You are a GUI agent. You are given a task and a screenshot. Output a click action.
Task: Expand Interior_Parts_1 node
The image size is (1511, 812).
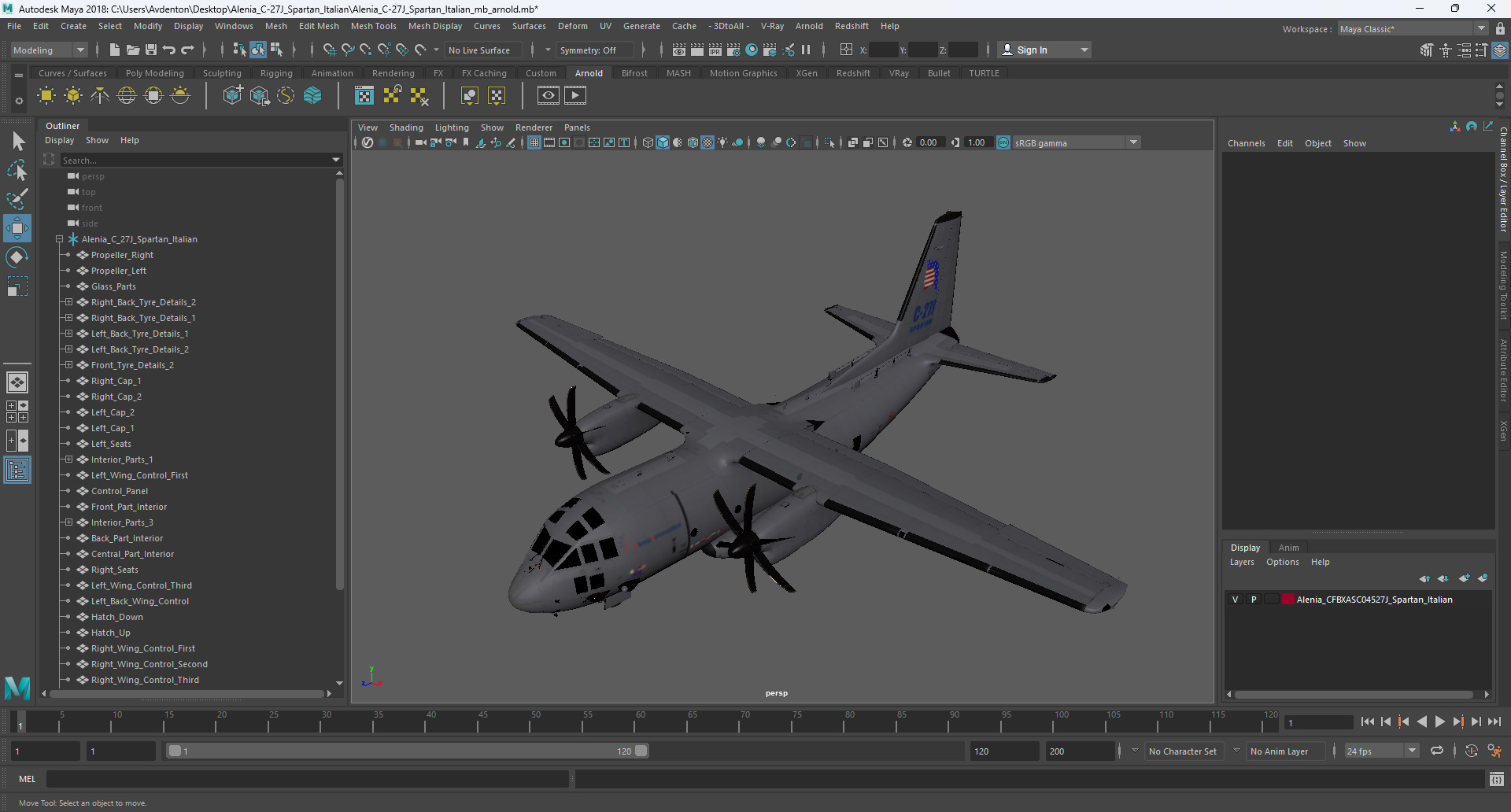point(68,460)
